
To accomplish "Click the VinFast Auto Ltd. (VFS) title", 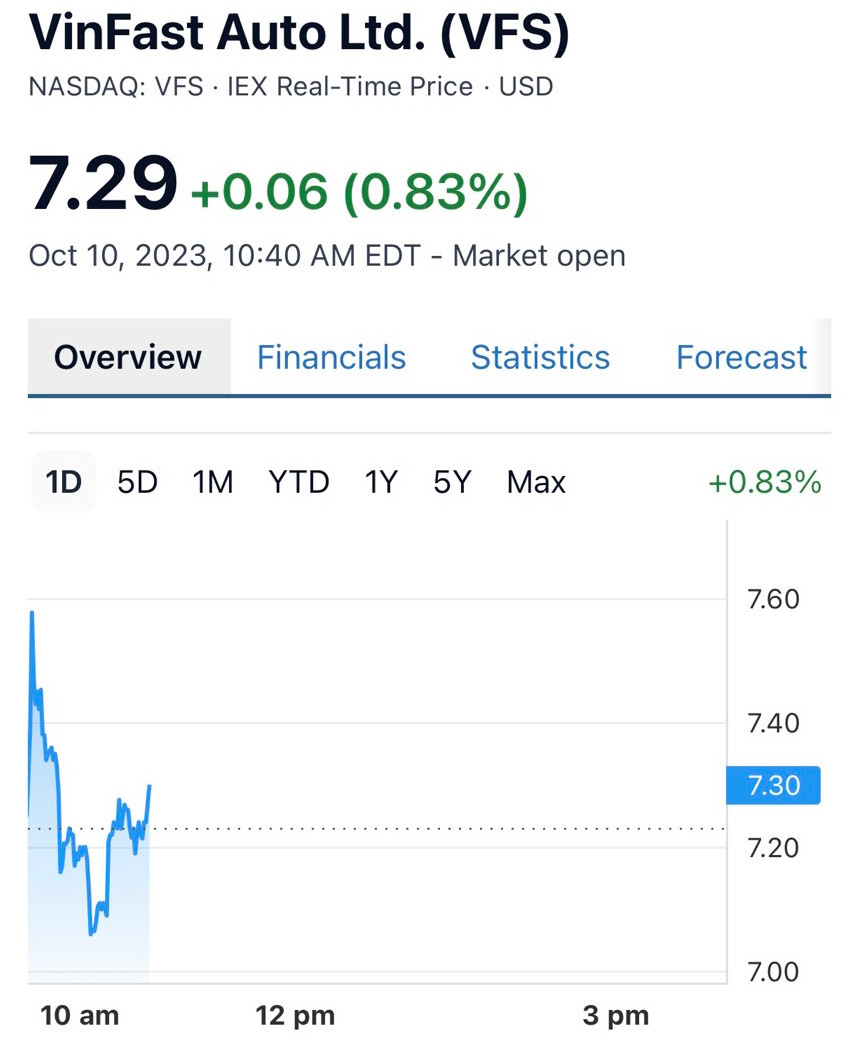I will 299,34.
